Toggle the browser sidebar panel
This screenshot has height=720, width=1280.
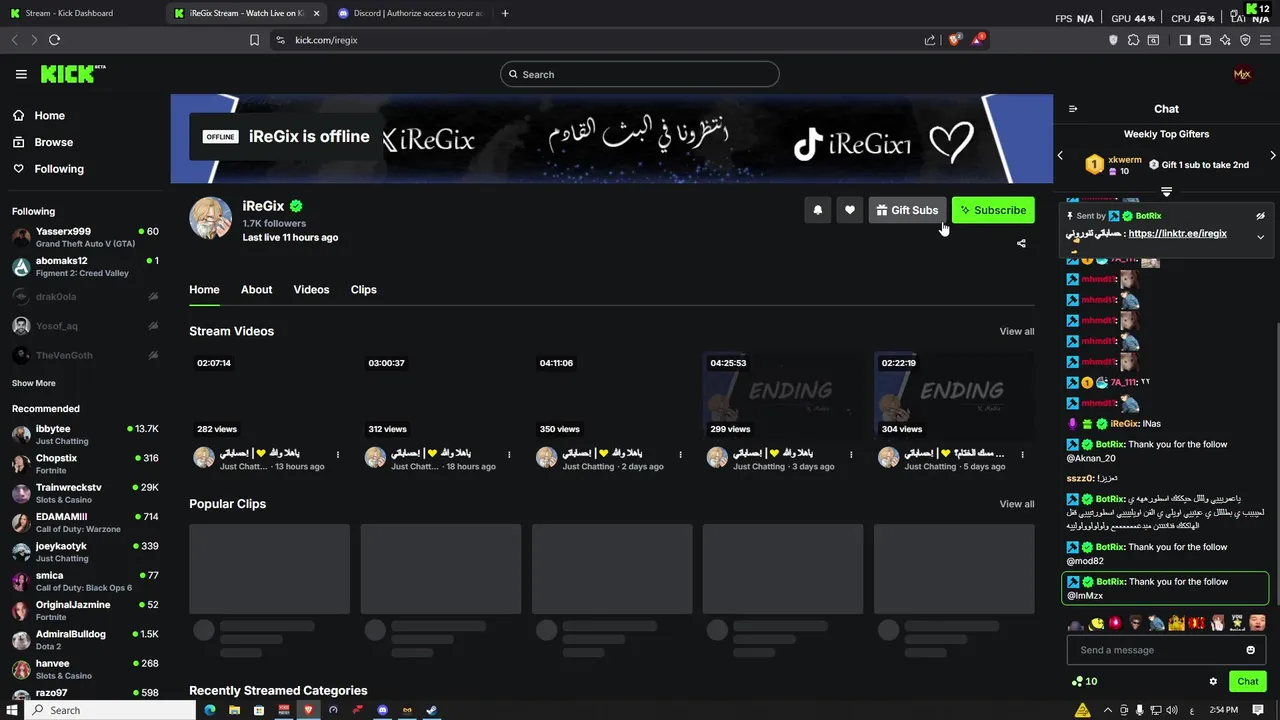(x=1185, y=40)
